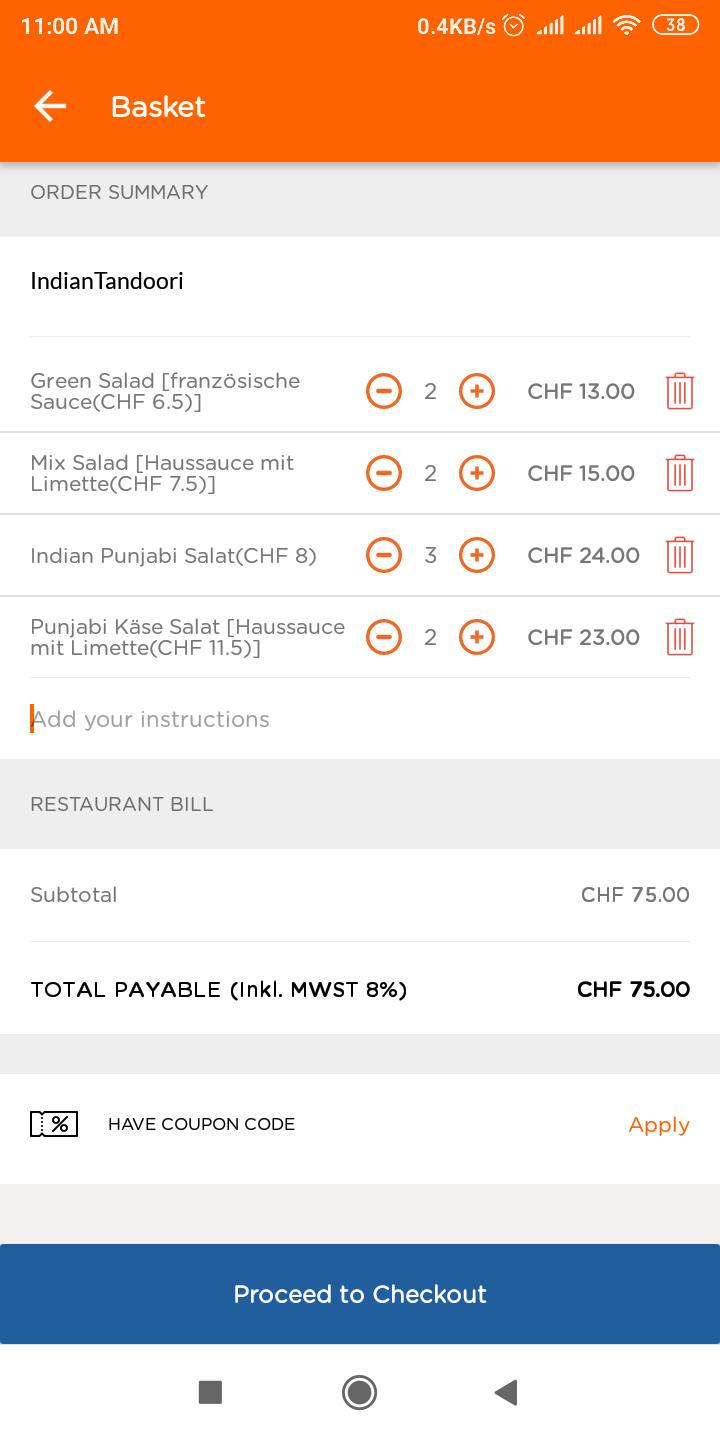Image resolution: width=720 pixels, height=1440 pixels.
Task: Decrease Green Salad quantity
Action: point(384,391)
